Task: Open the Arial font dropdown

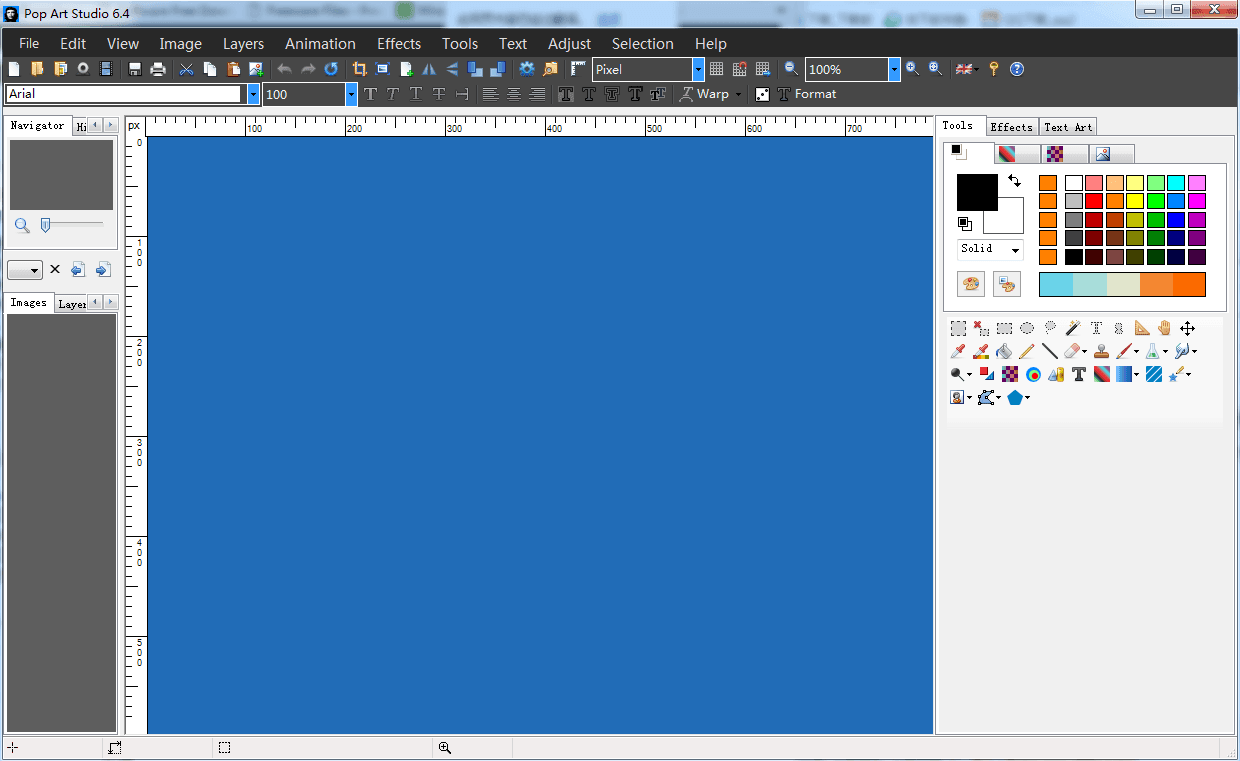Action: point(253,94)
